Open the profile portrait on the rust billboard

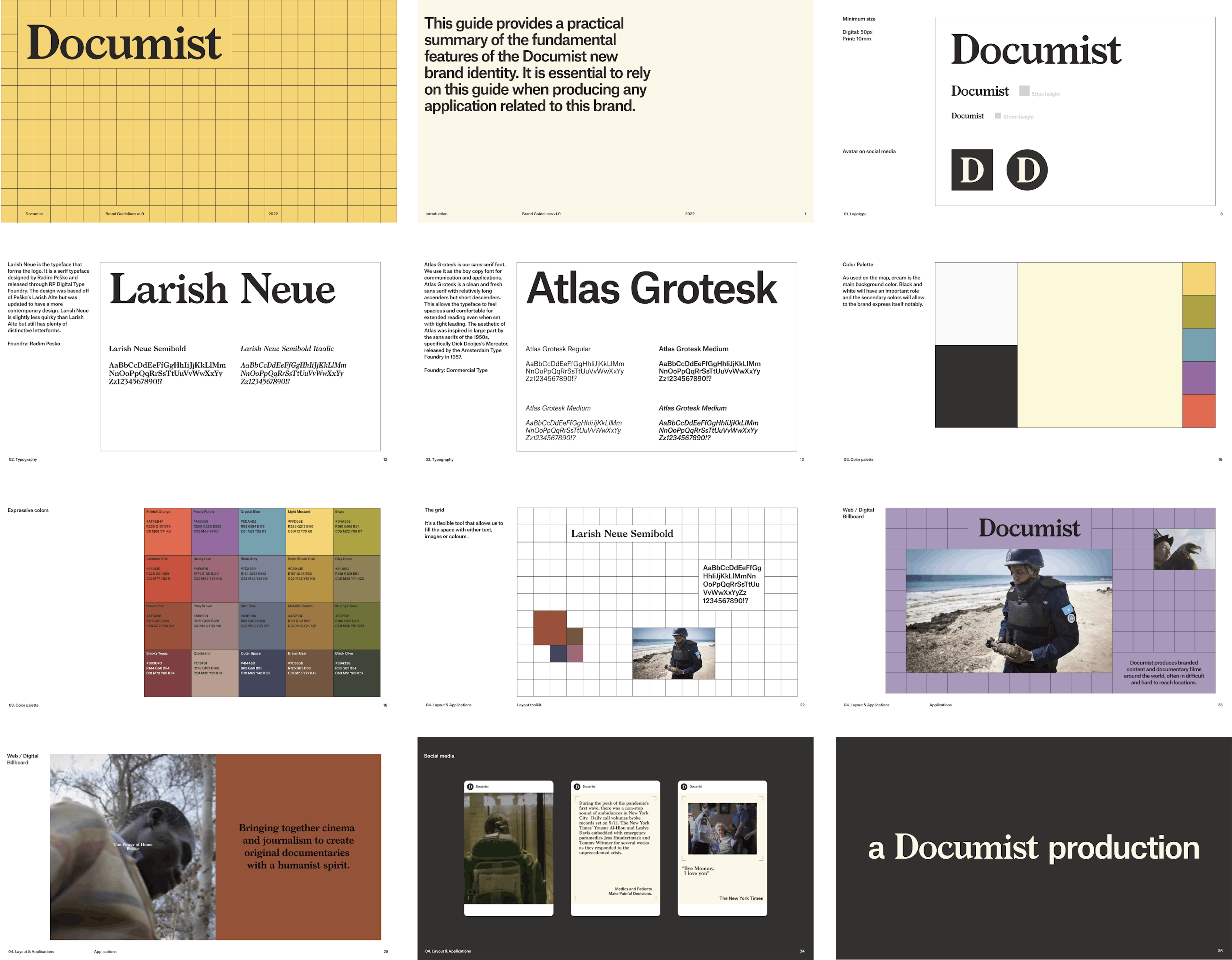pos(133,847)
